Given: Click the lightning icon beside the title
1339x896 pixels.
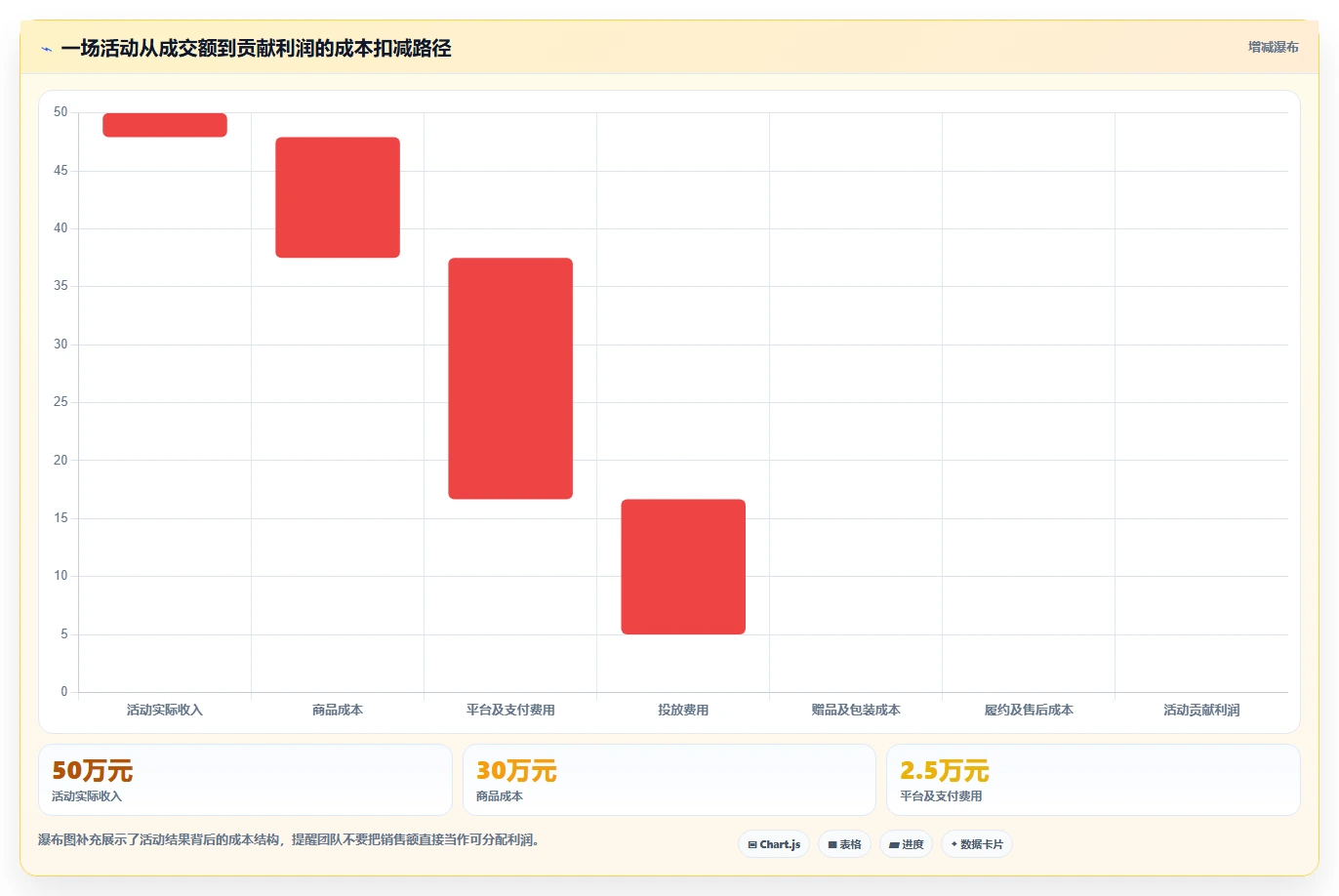Looking at the screenshot, I should pos(46,49).
